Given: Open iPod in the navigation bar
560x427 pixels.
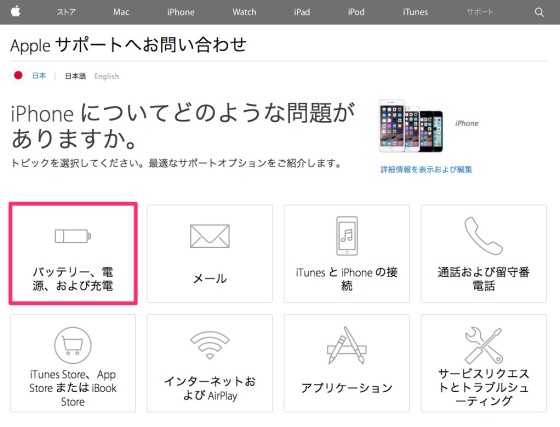Looking at the screenshot, I should (356, 12).
